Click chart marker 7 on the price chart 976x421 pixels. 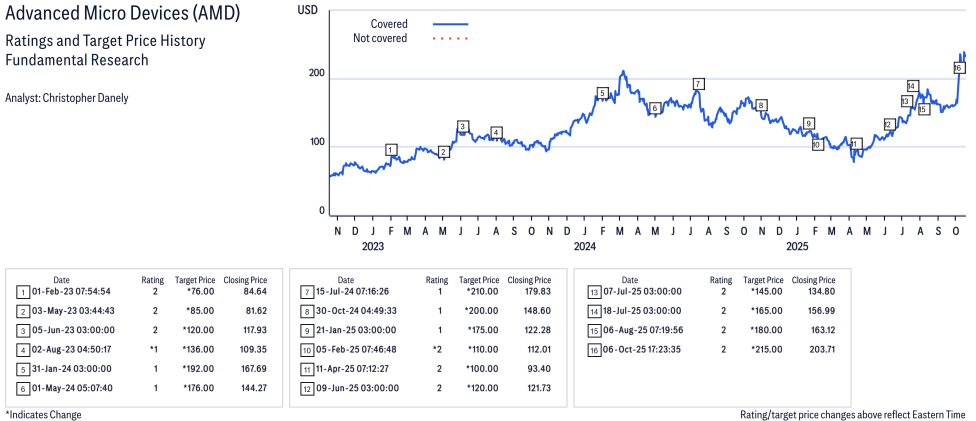click(x=698, y=84)
